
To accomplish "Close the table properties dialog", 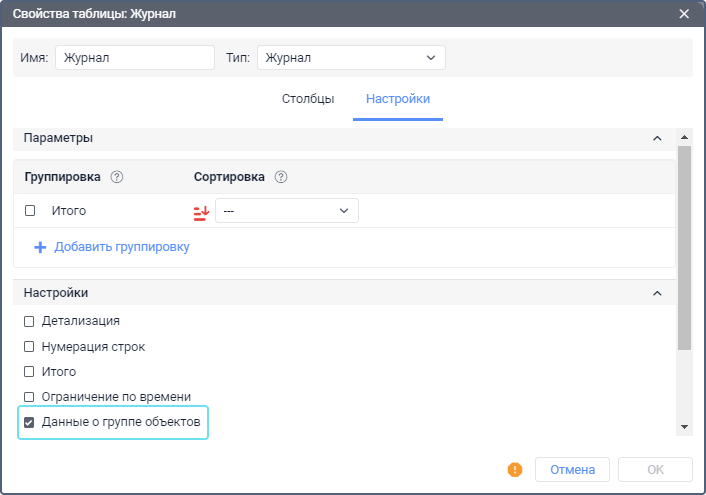I will [685, 13].
